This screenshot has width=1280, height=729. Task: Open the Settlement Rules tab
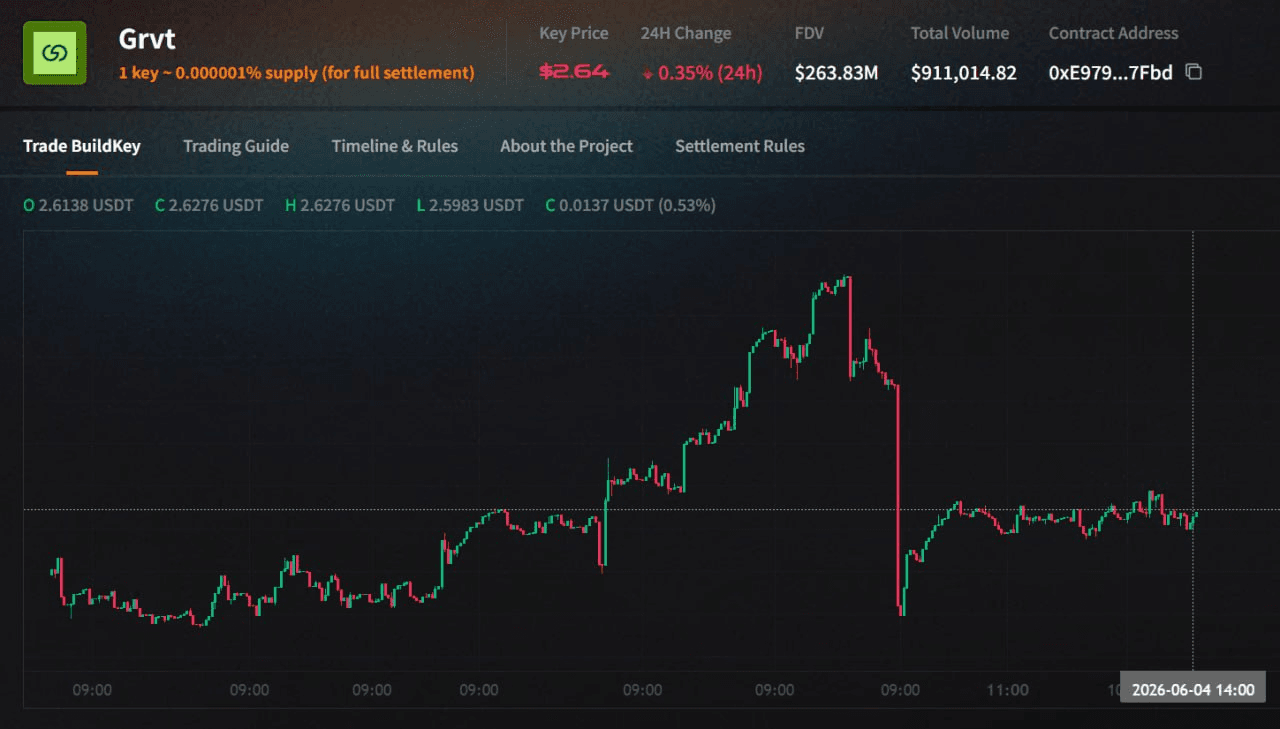click(x=740, y=146)
